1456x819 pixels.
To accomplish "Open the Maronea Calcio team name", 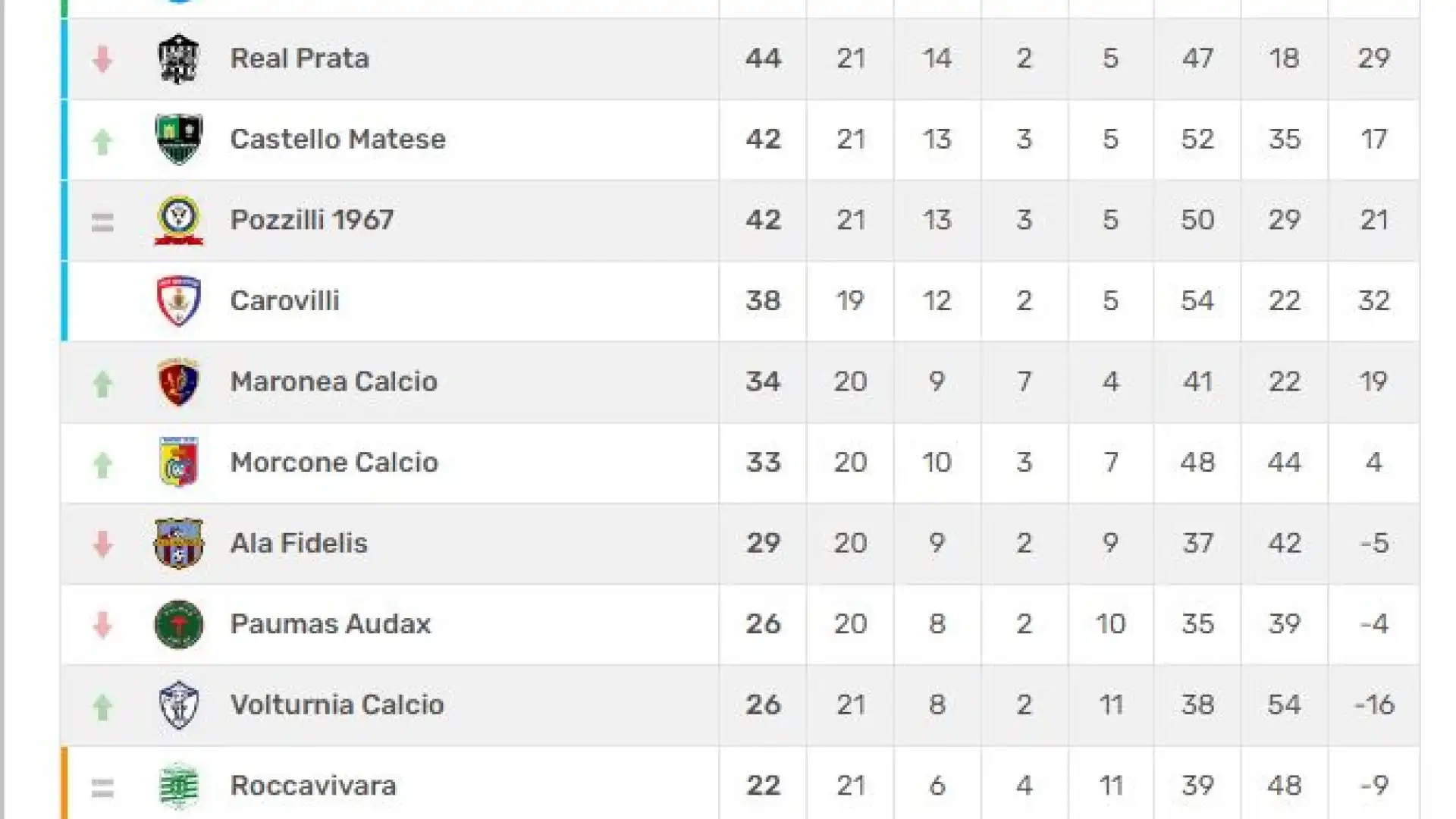I will [x=334, y=381].
